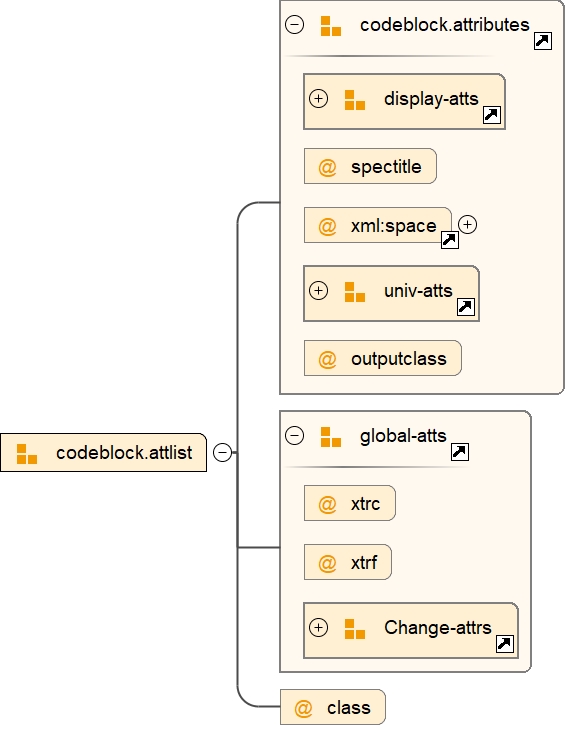Click the @ icon of xtrc
Viewport: 566px width, 733px height.
coord(327,504)
